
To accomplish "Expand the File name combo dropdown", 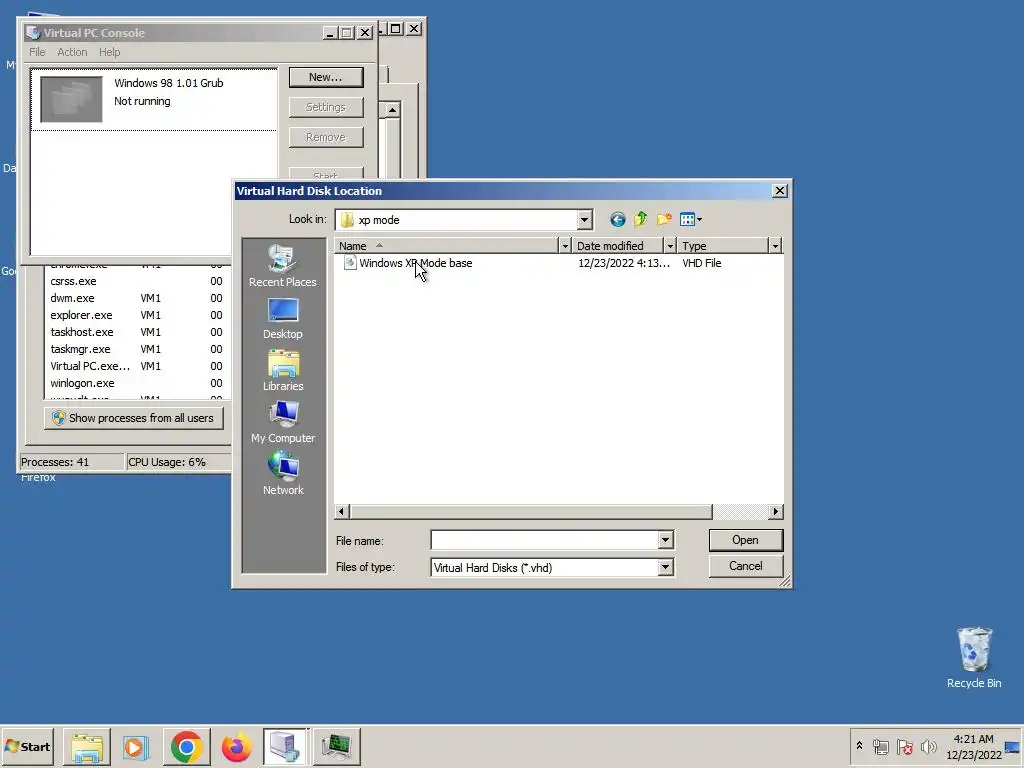I will tap(665, 540).
